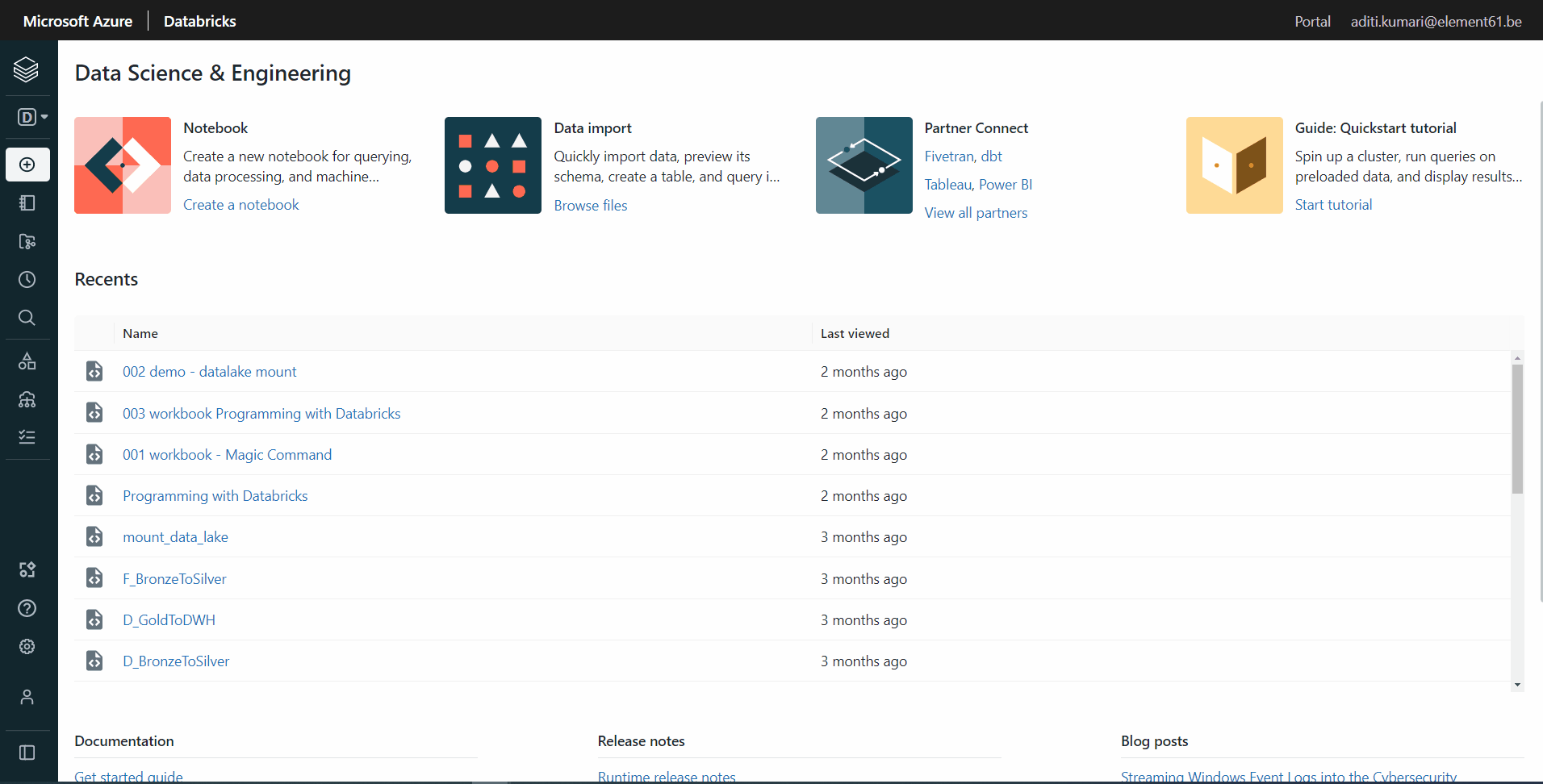This screenshot has width=1543, height=784.
Task: Switch to Databricks from the top bar
Action: click(199, 20)
